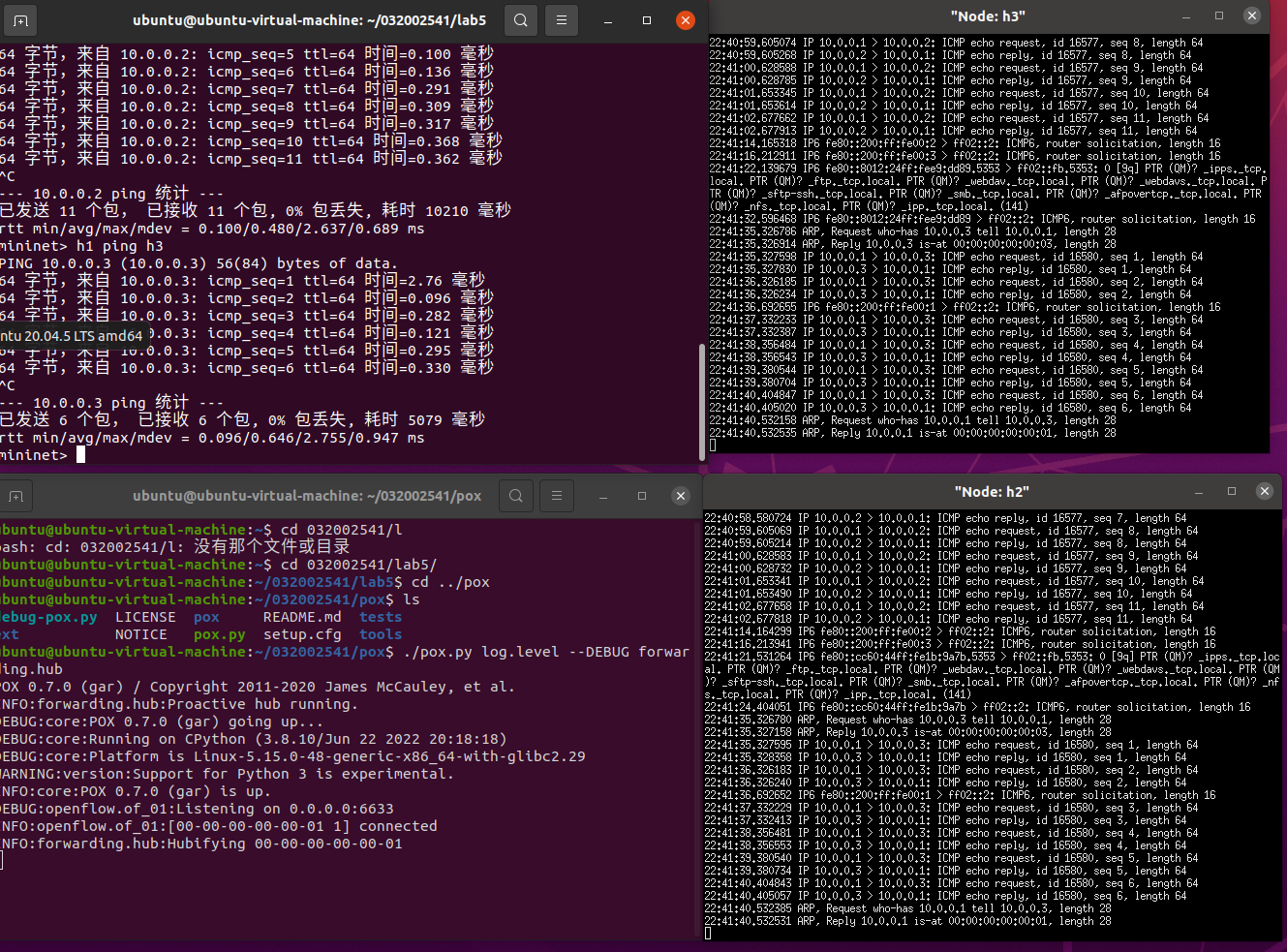Open search in the lab5 terminal
The width and height of the screenshot is (1287, 952).
521,20
